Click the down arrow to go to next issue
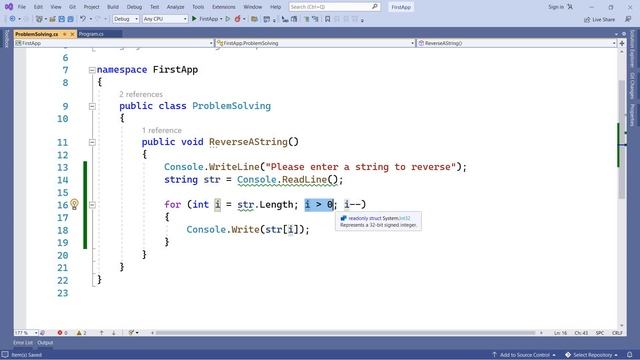The width and height of the screenshot is (640, 360). pos(113,333)
